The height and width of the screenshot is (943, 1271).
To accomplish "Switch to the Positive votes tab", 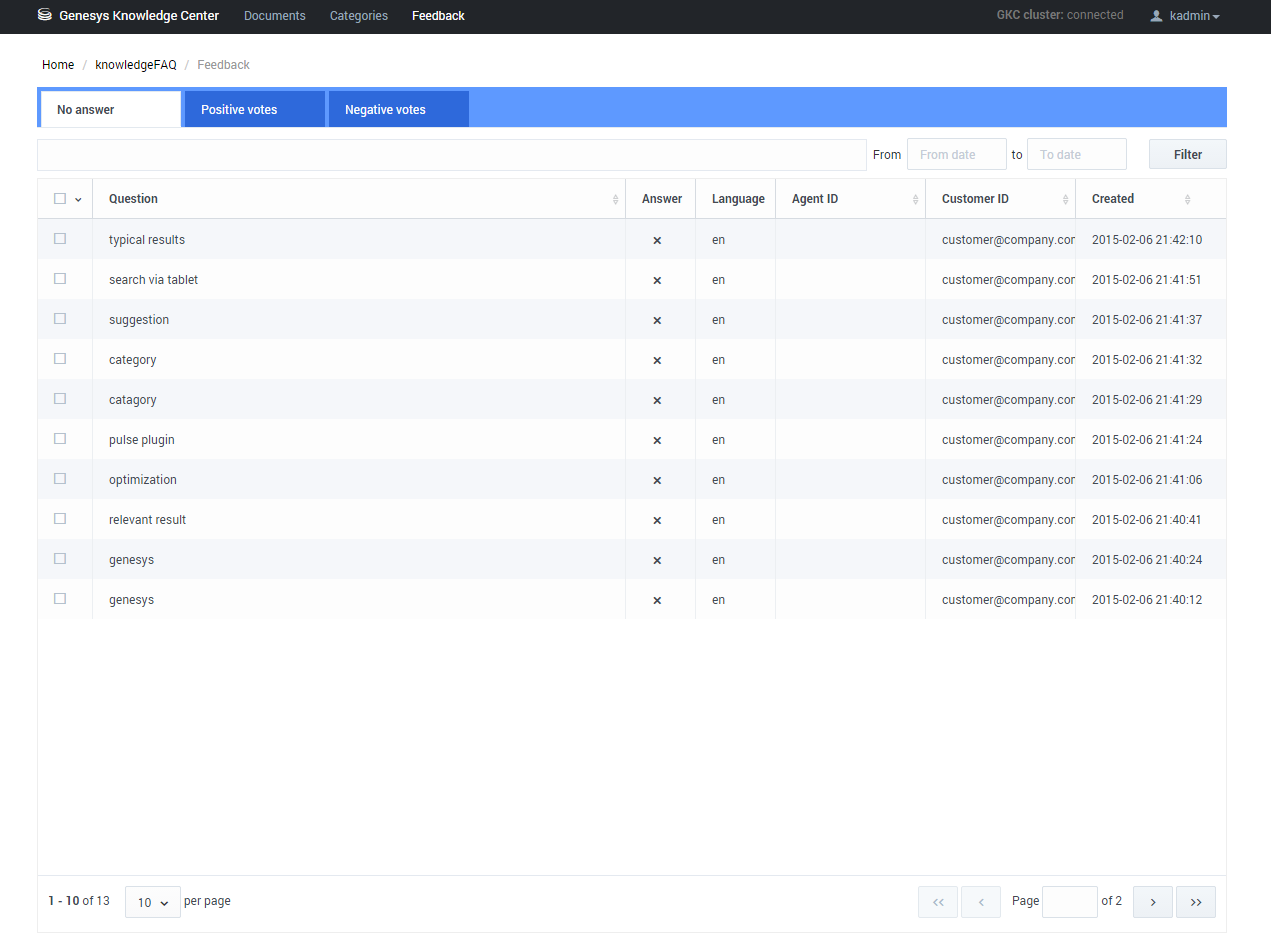I will coord(254,110).
